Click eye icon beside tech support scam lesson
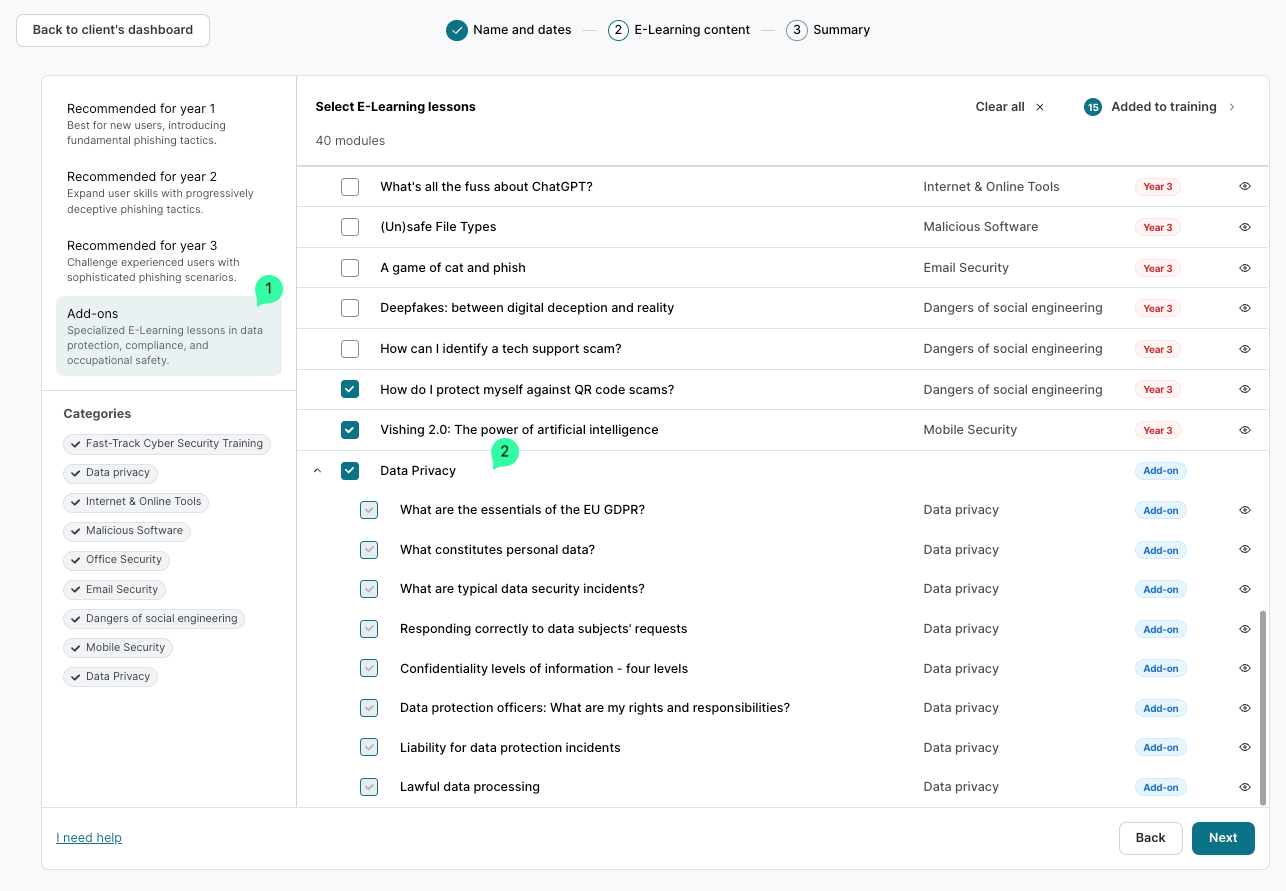Image resolution: width=1286 pixels, height=891 pixels. 1245,349
